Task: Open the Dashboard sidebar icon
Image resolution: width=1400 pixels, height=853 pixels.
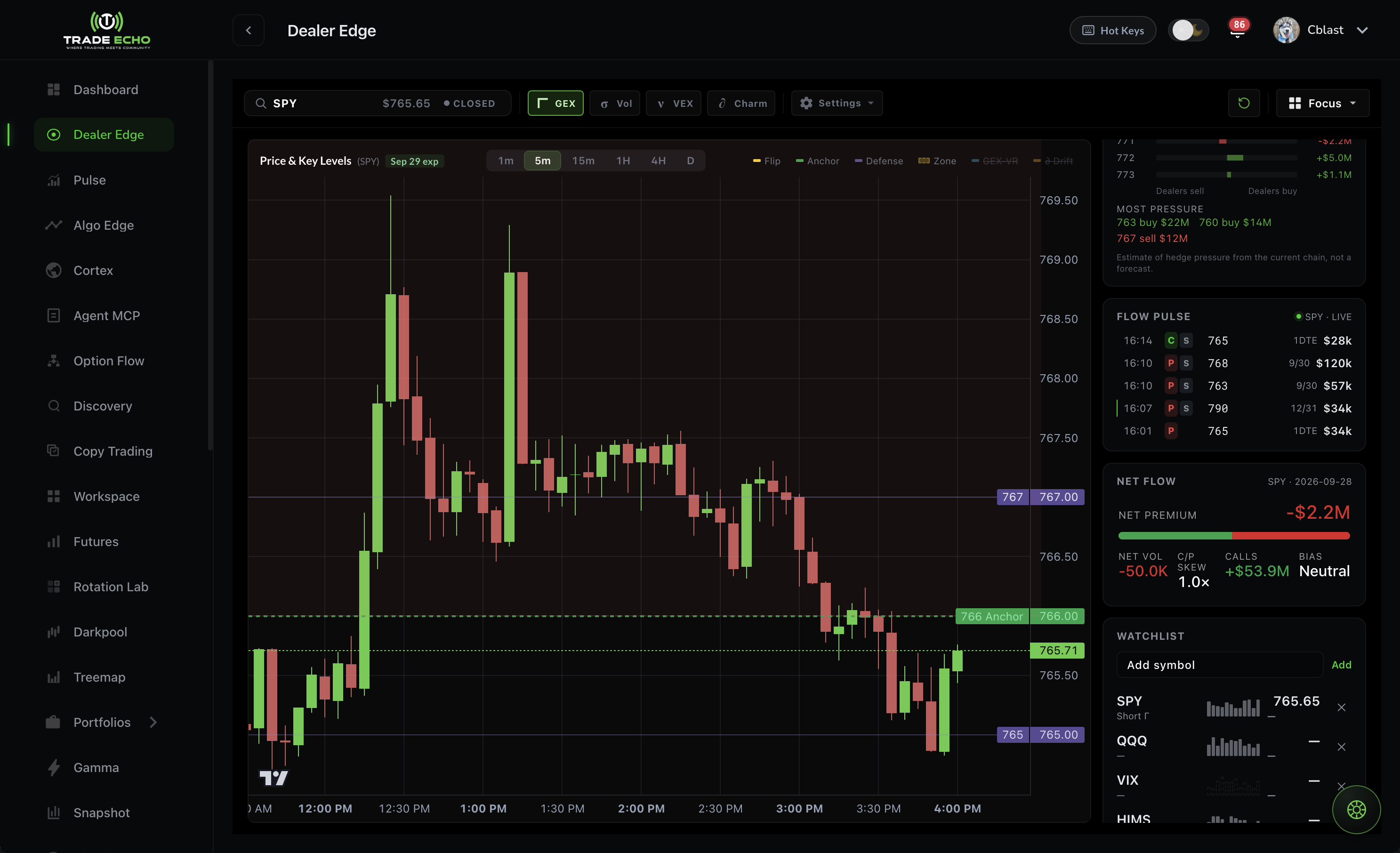Action: click(53, 90)
